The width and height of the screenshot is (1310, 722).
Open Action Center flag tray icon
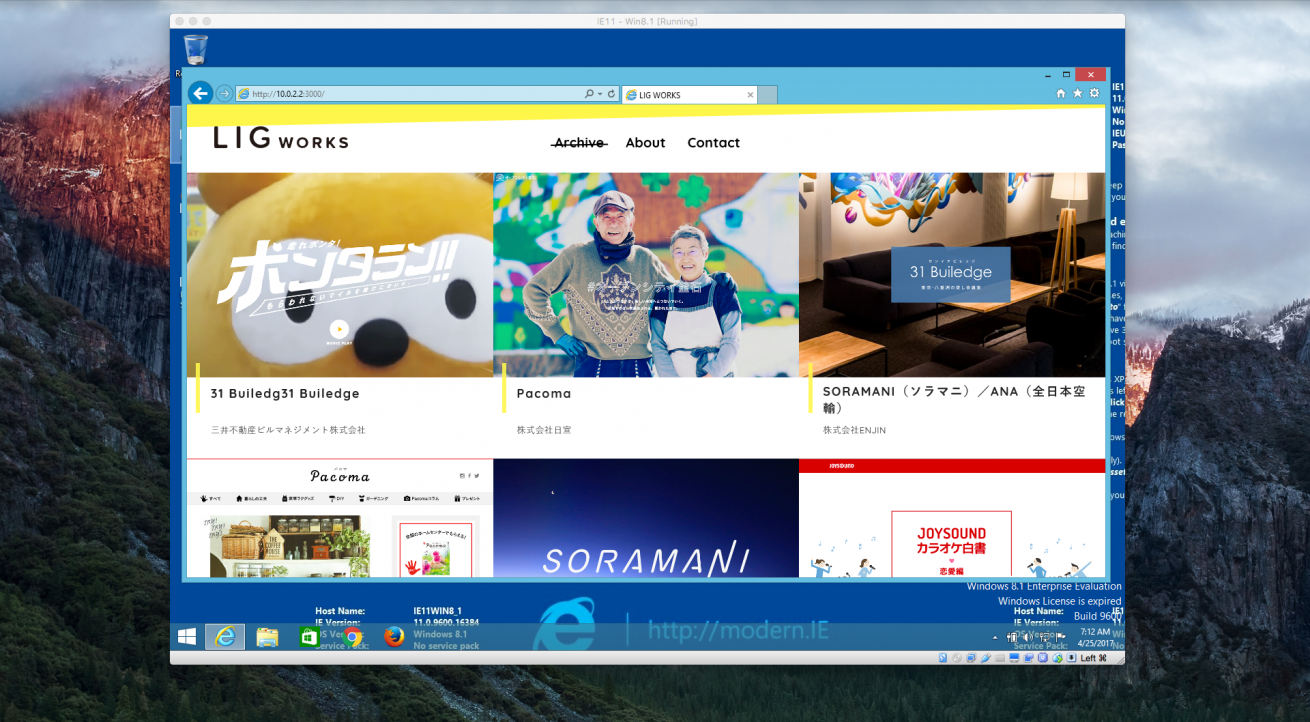[x=1060, y=637]
